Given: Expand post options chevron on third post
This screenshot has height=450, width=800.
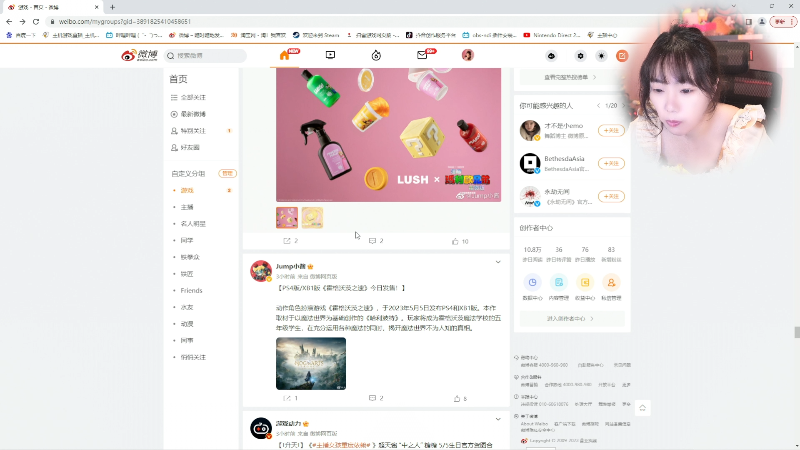Looking at the screenshot, I should tap(498, 419).
